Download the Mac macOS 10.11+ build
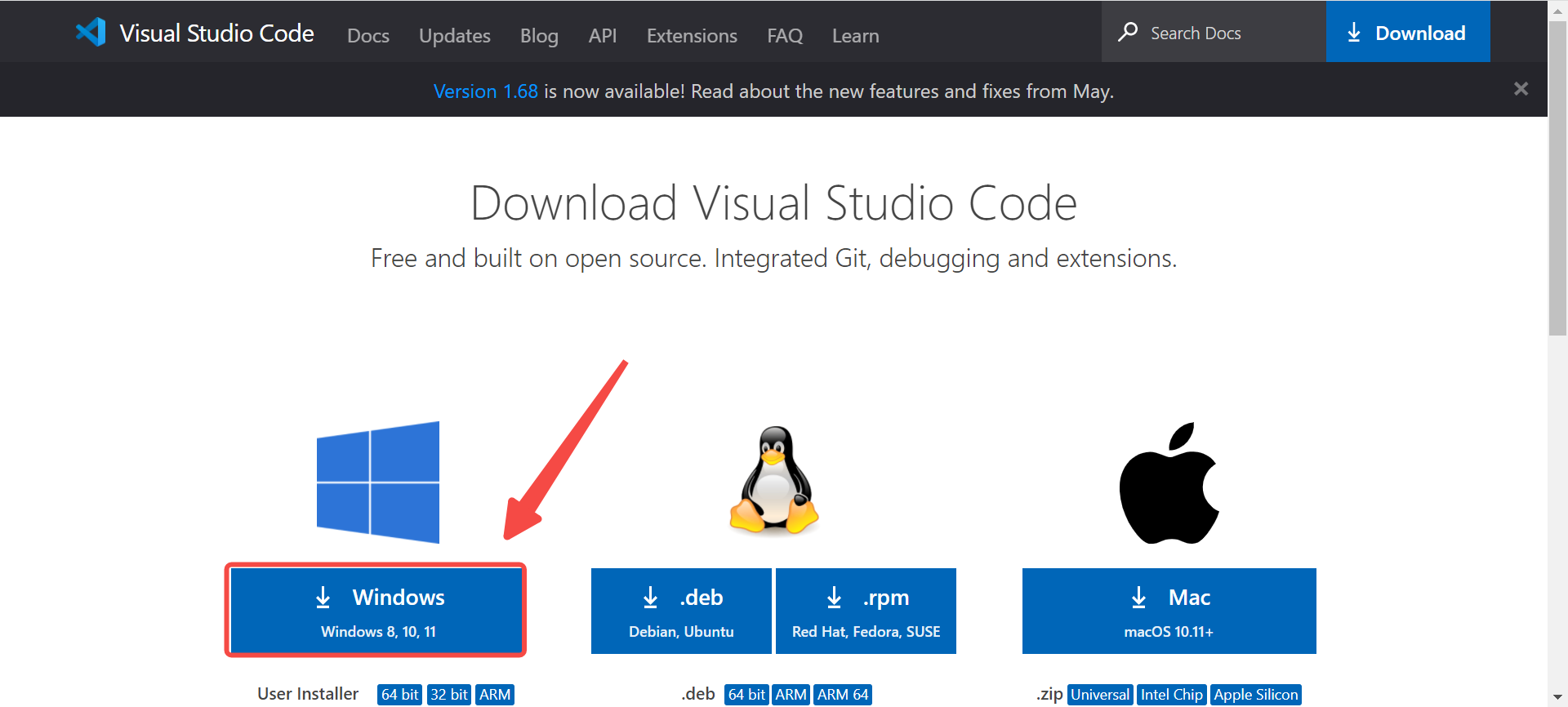This screenshot has width=1568, height=707. point(1169,611)
